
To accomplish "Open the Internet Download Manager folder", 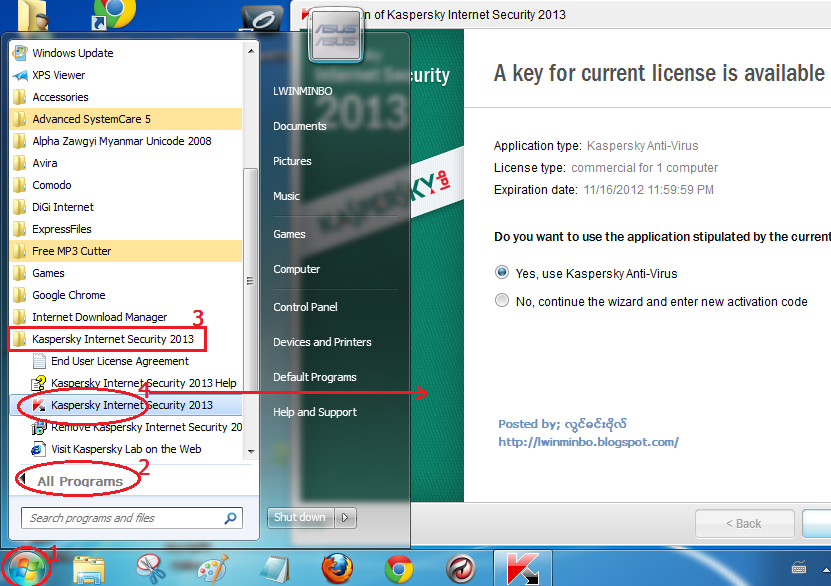I will point(126,317).
